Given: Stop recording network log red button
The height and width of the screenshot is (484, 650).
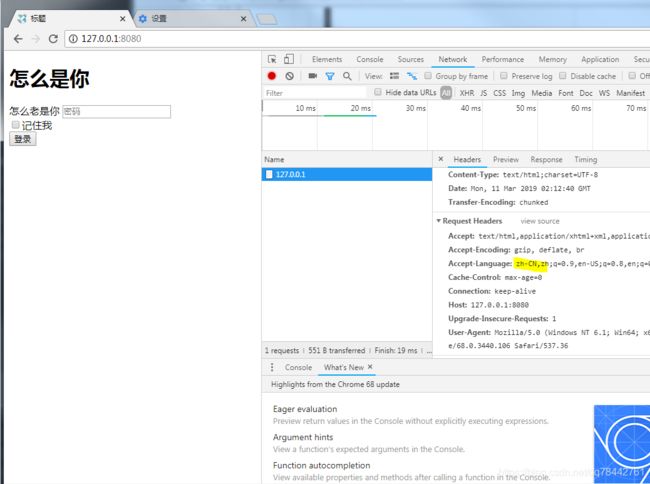Looking at the screenshot, I should [x=272, y=76].
